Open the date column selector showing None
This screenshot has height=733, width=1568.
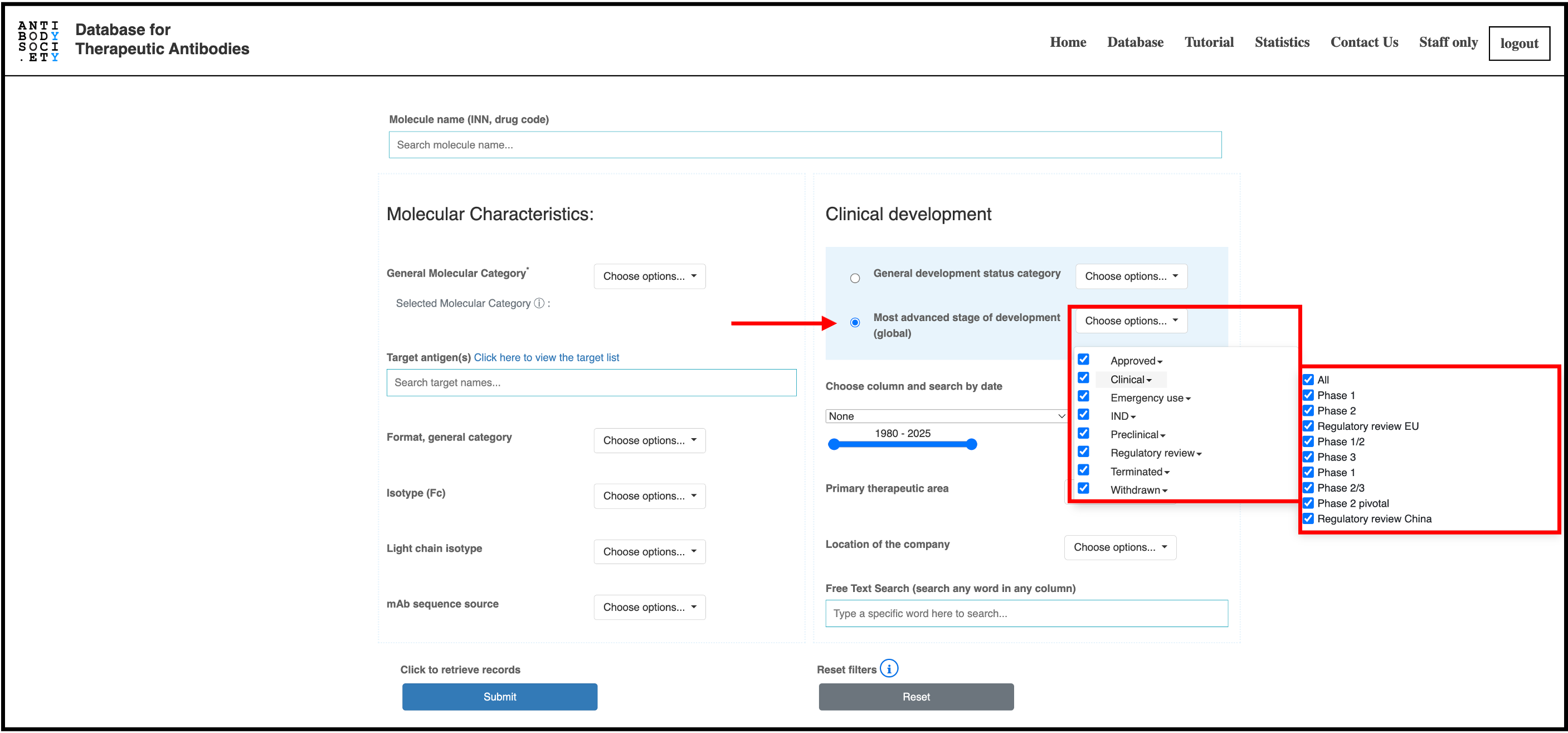[x=945, y=416]
